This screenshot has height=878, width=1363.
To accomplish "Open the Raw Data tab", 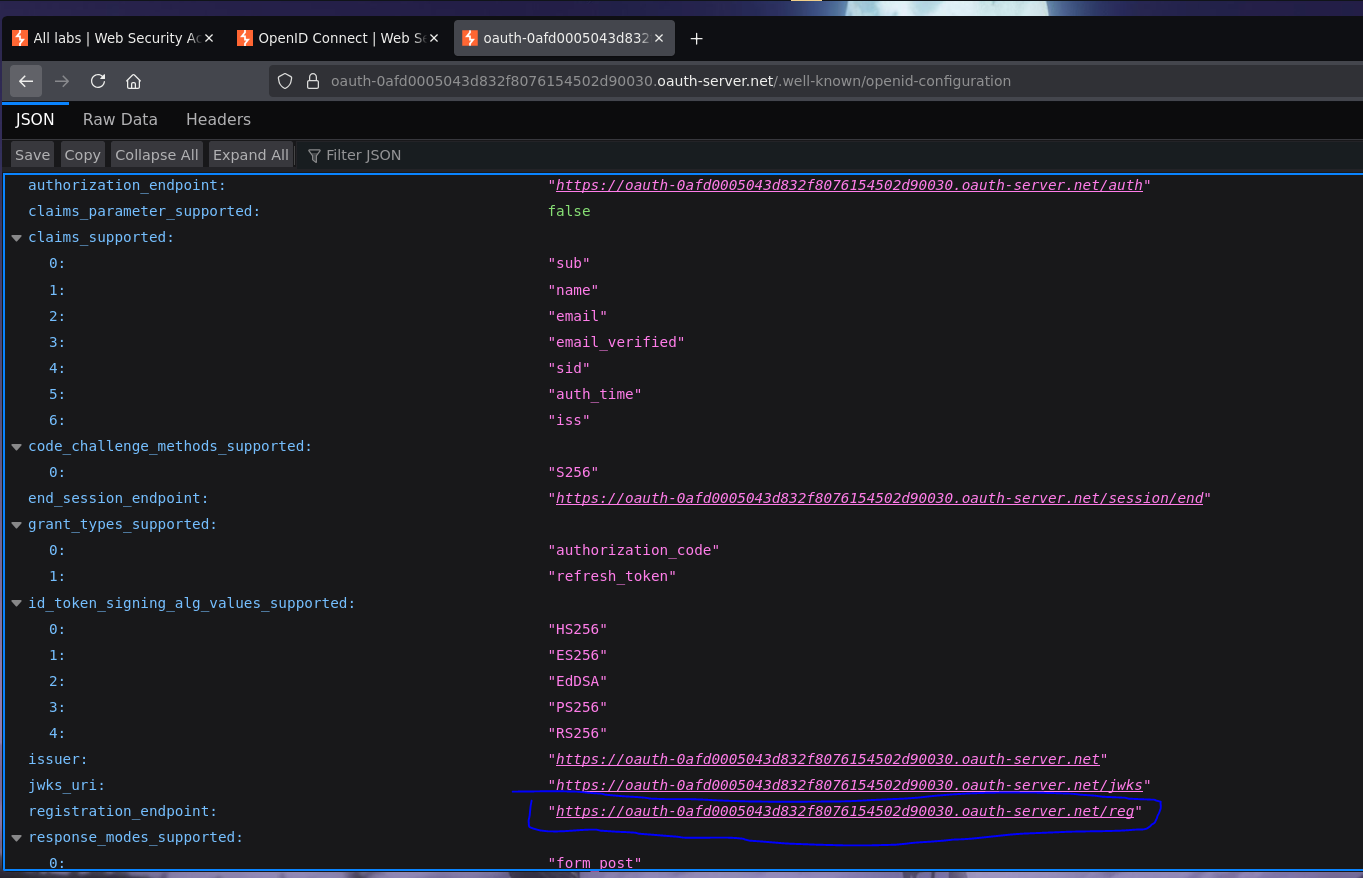I will click(120, 119).
